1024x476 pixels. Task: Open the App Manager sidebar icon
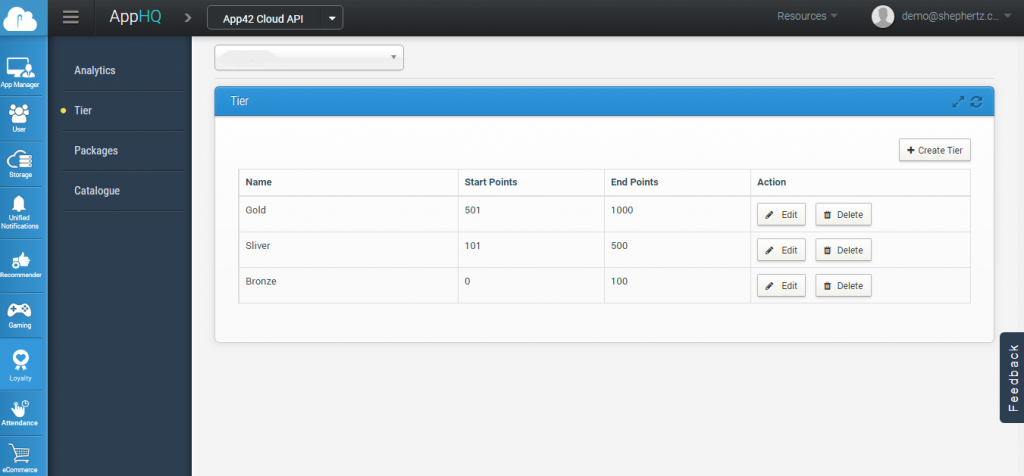pos(20,70)
